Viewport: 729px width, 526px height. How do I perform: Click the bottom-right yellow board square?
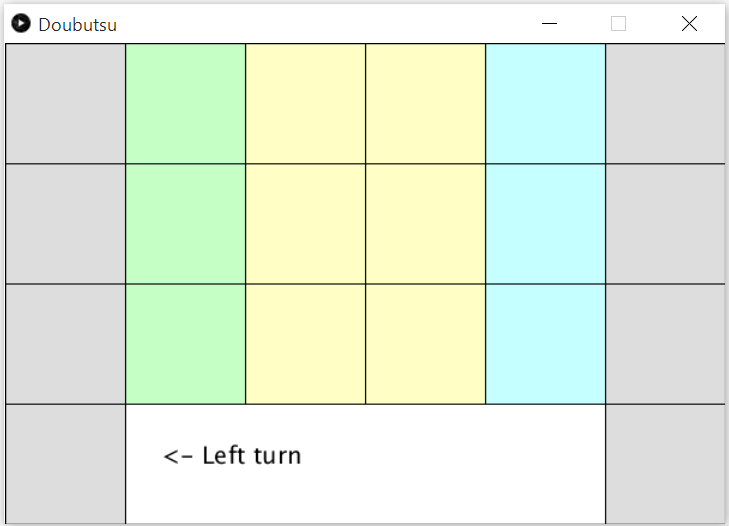click(x=425, y=344)
